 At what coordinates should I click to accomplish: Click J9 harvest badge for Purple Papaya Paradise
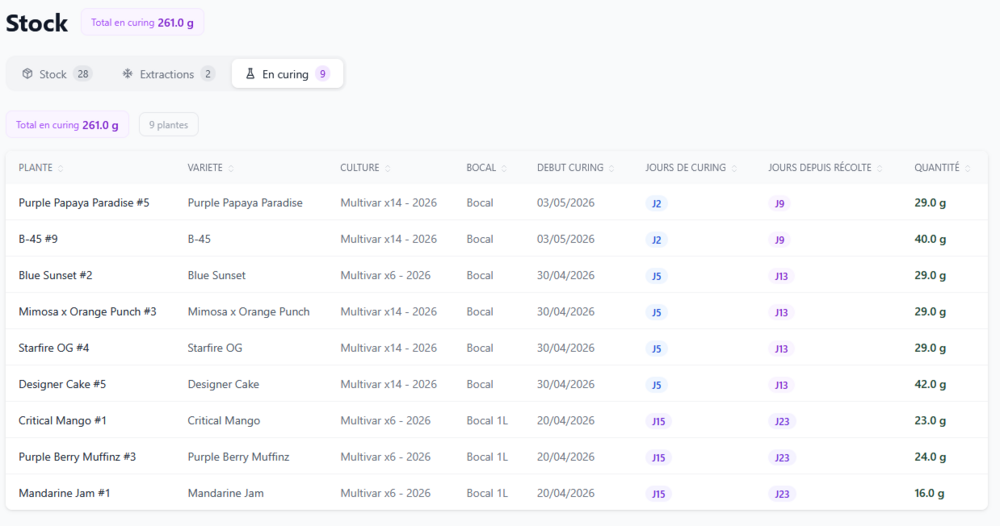point(779,203)
